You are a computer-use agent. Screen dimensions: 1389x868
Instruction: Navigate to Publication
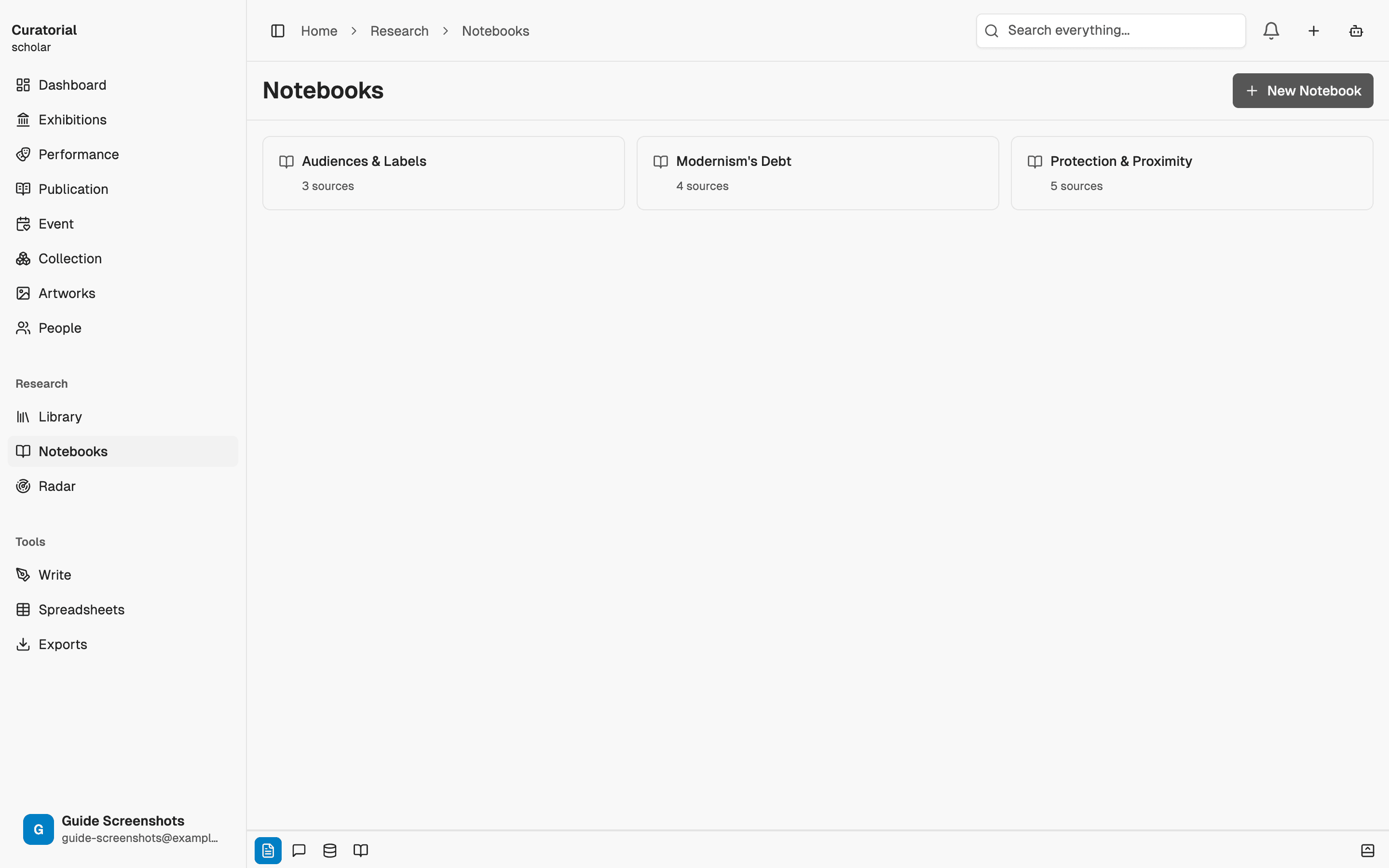tap(123, 189)
